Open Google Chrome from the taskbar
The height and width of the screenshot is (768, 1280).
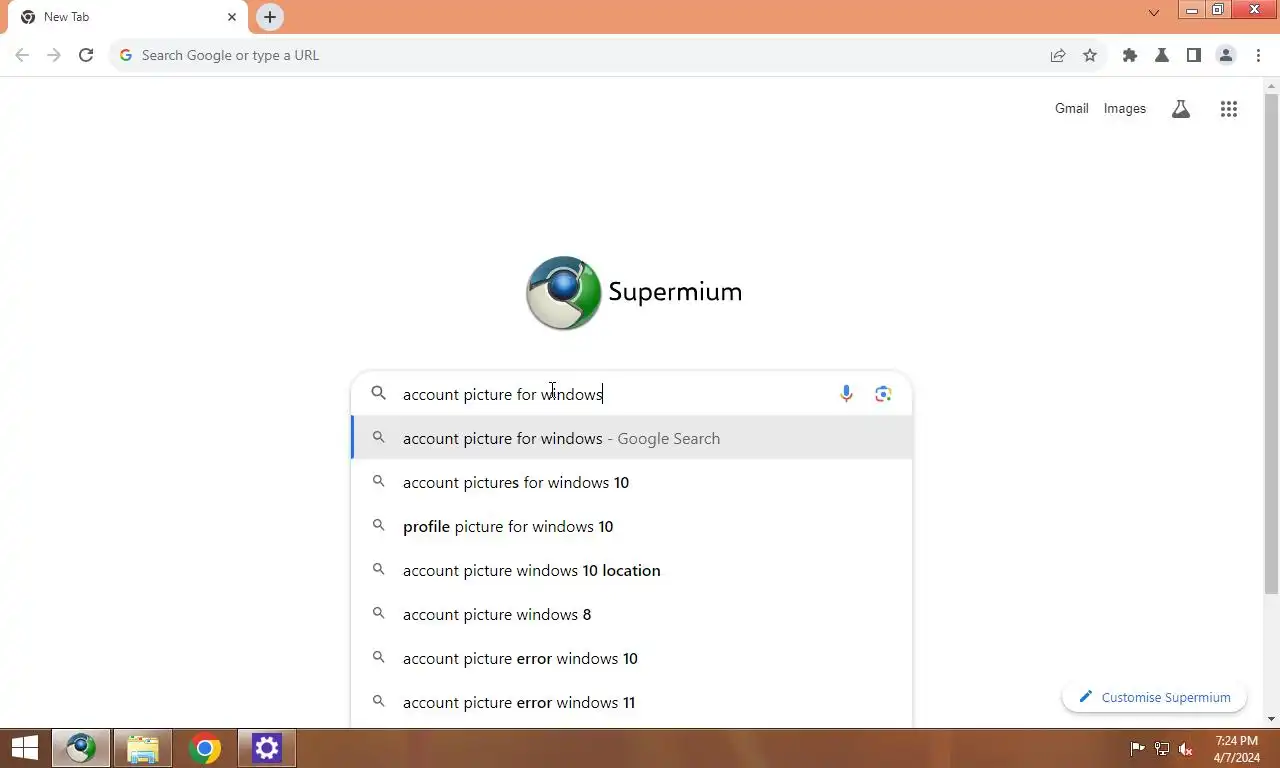(205, 748)
